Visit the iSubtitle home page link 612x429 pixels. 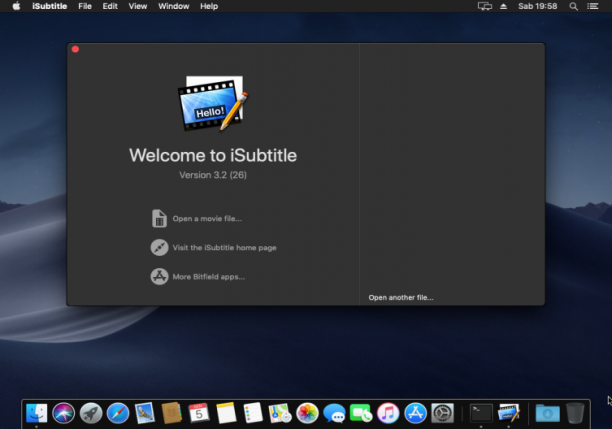[x=224, y=247]
